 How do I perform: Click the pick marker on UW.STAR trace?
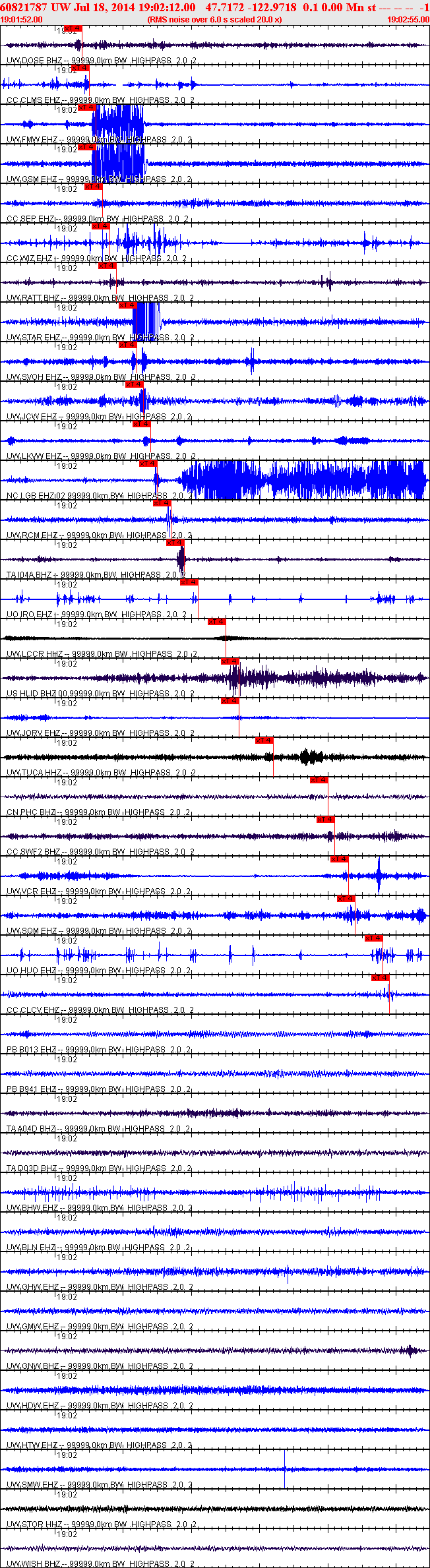tap(128, 305)
